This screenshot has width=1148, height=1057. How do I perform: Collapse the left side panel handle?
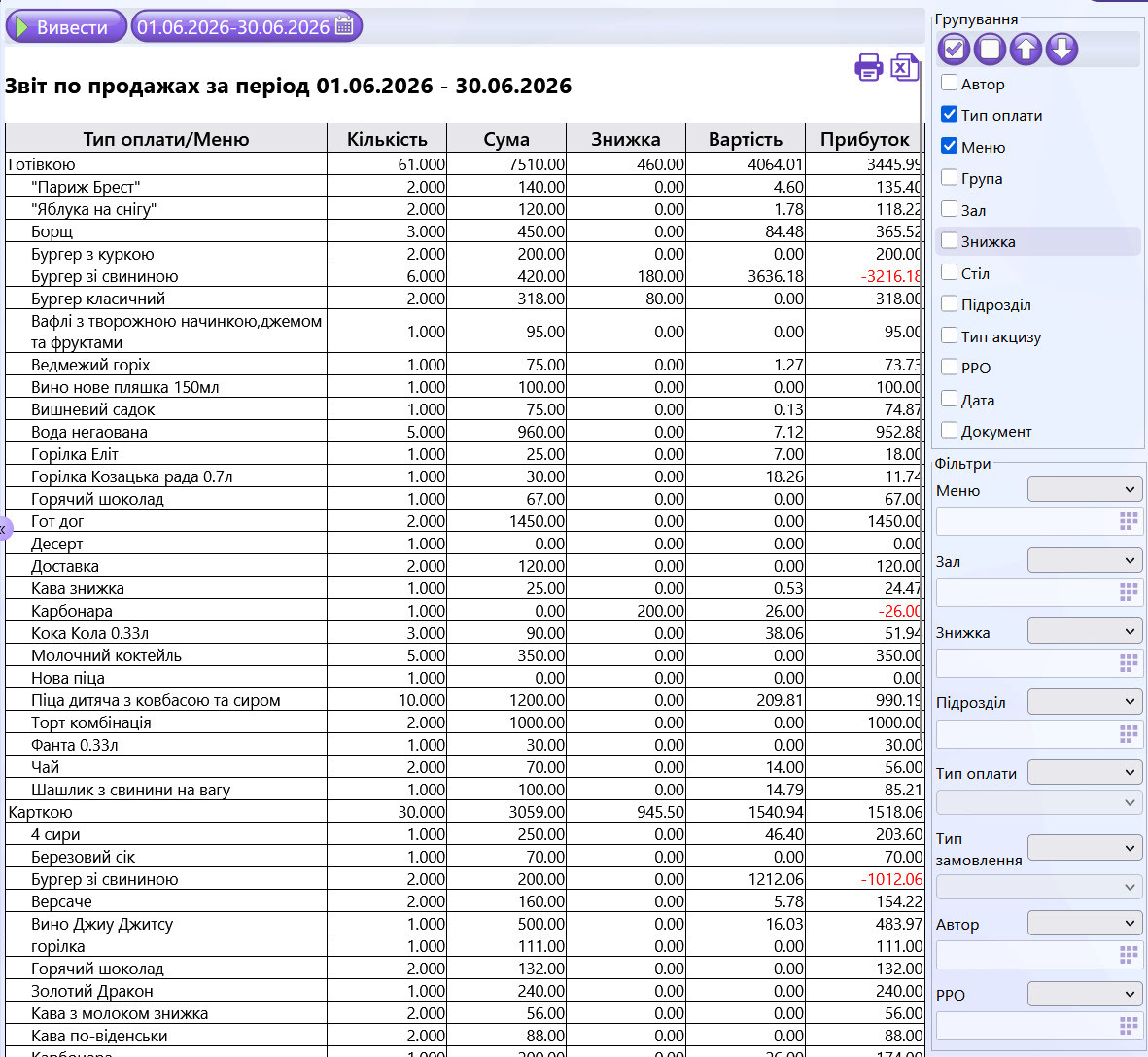pyautogui.click(x=5, y=528)
